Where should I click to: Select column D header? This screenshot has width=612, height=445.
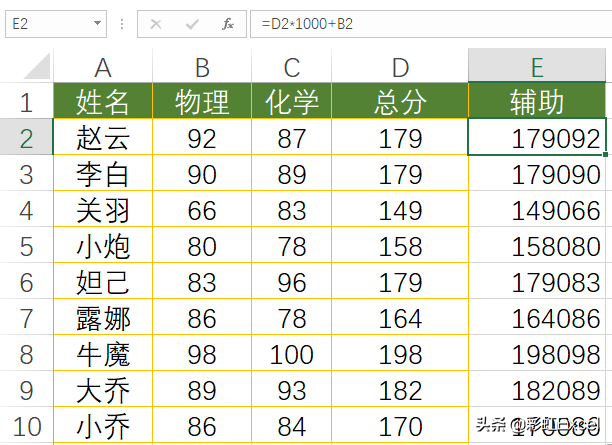coord(400,66)
